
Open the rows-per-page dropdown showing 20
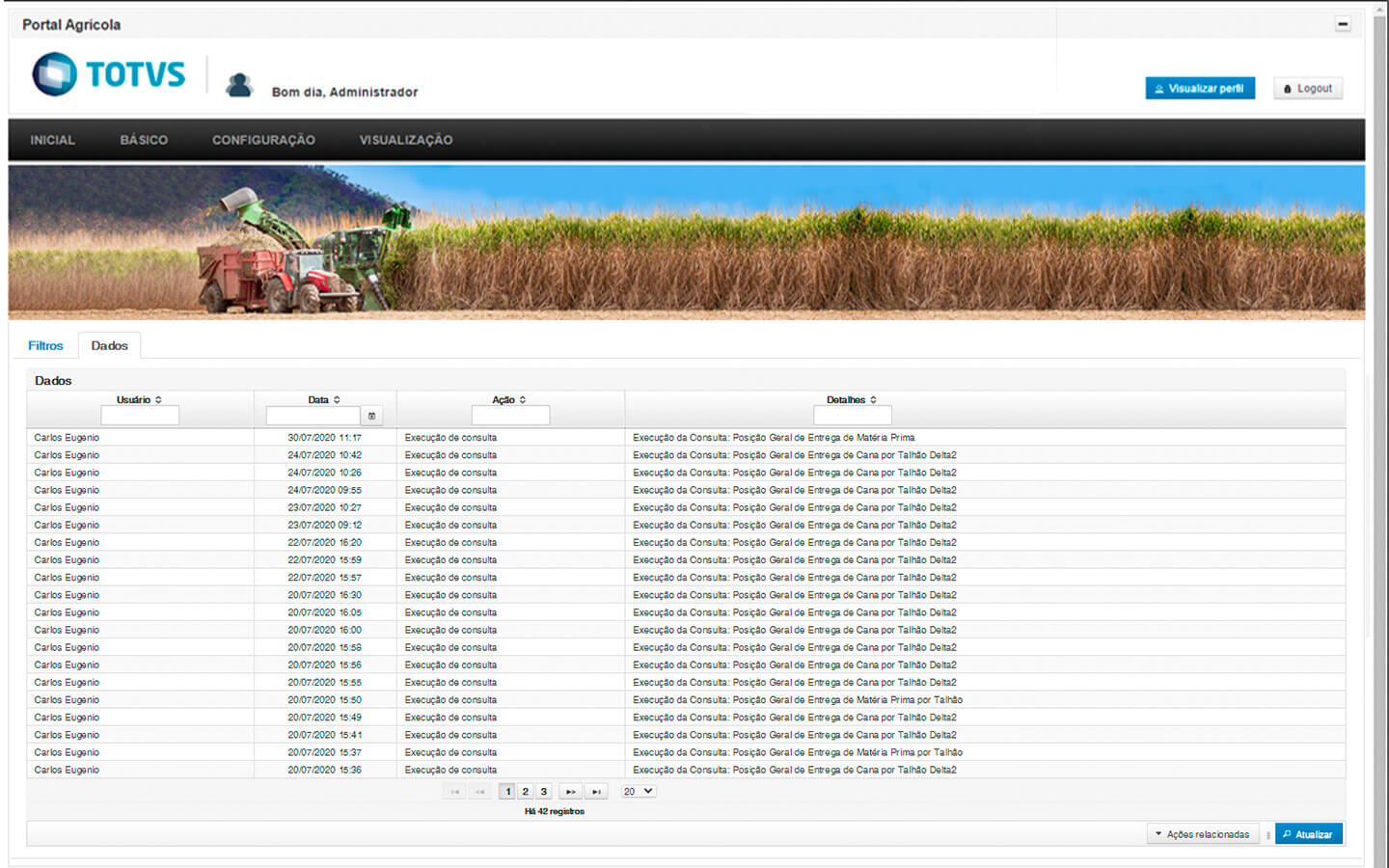[x=638, y=792]
